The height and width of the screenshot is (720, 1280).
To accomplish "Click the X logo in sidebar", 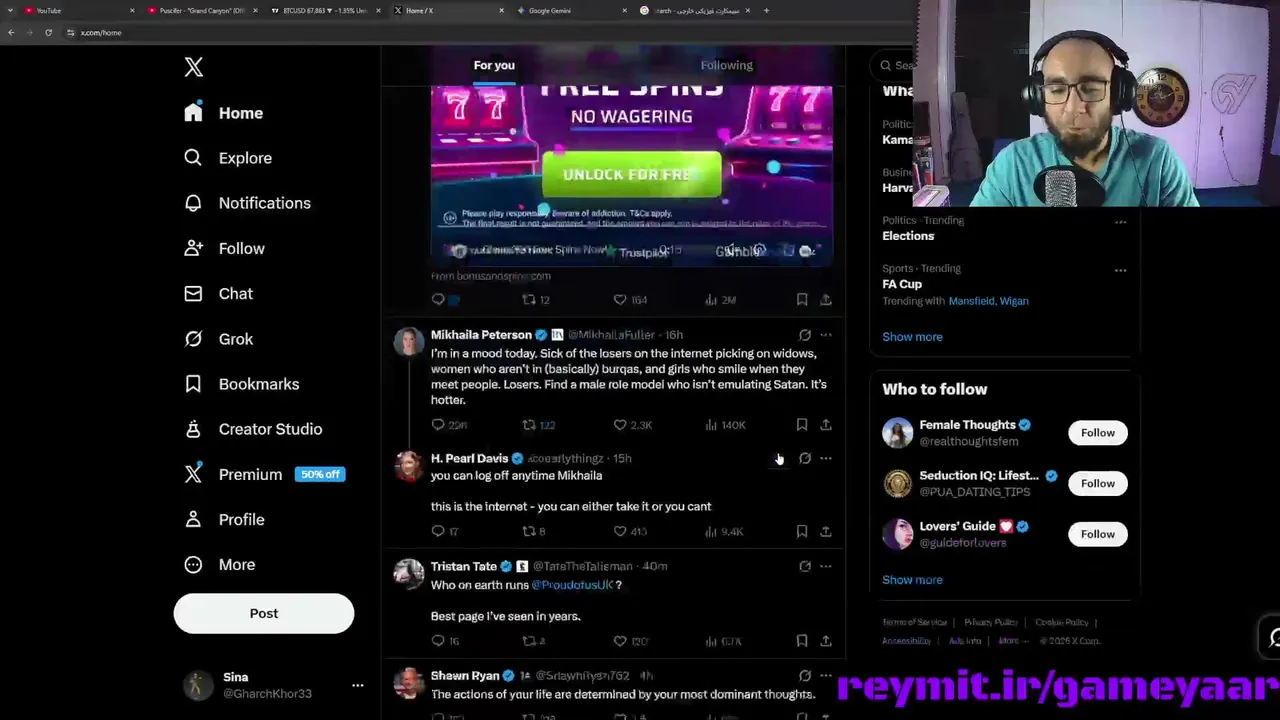I will [x=194, y=67].
